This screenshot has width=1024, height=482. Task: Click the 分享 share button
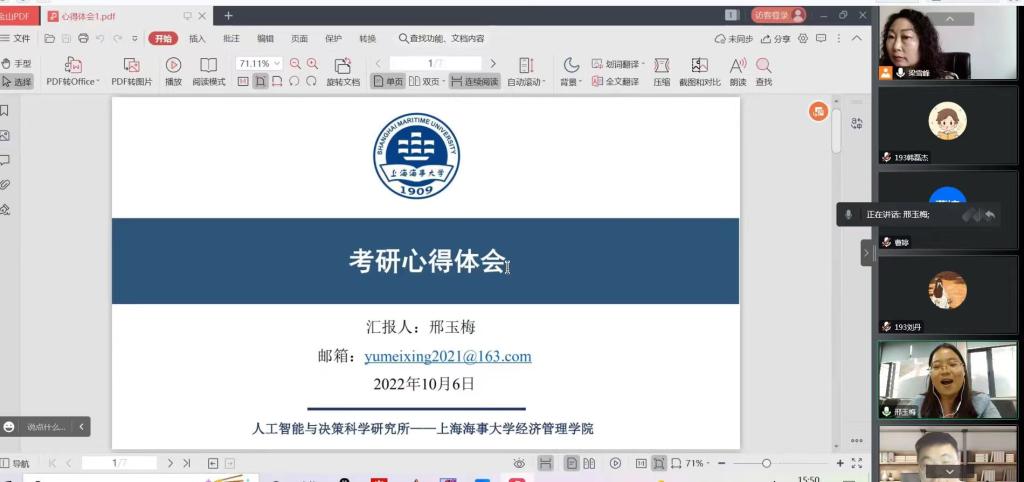776,39
